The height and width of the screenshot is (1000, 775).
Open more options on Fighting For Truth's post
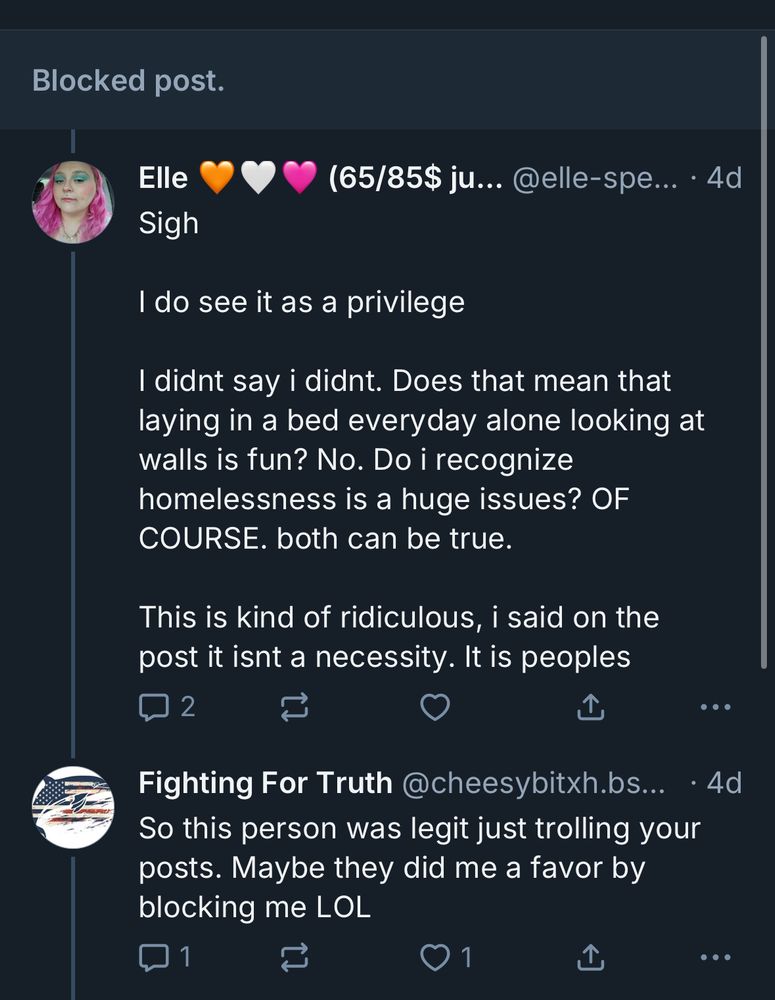(x=716, y=957)
